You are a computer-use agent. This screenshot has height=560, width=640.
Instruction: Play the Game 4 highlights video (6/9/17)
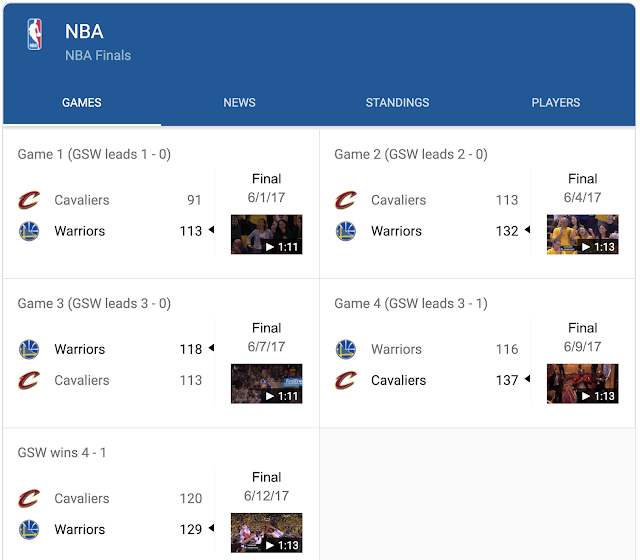coord(582,384)
